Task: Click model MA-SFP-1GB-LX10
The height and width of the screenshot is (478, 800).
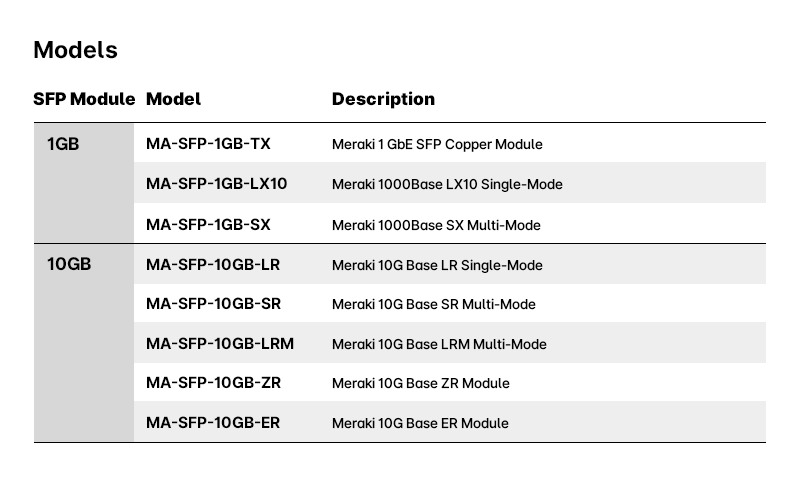Action: click(216, 184)
